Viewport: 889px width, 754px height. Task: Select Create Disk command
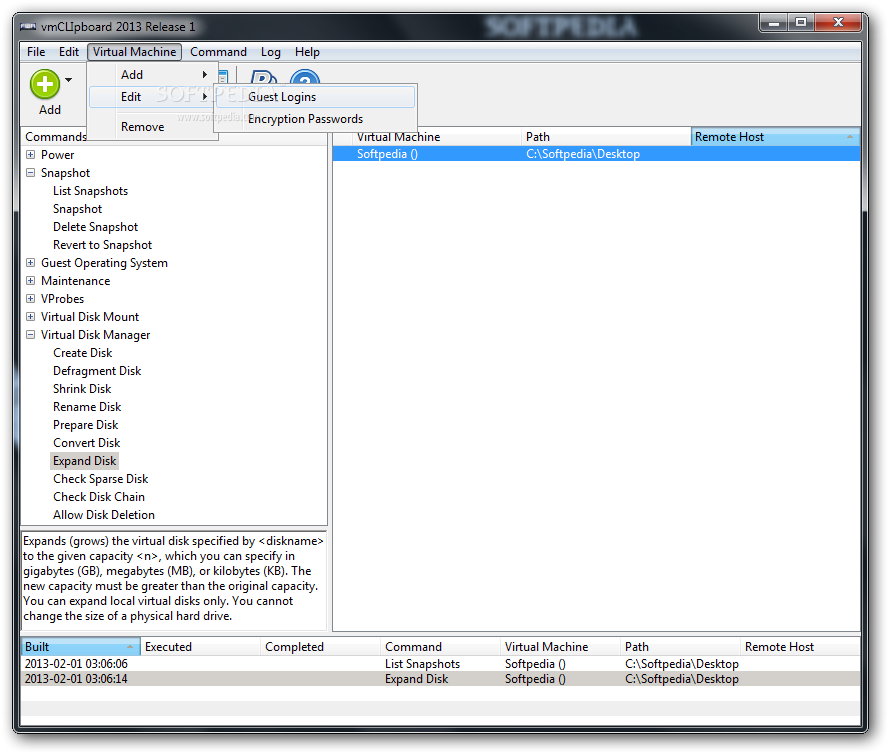coord(83,353)
